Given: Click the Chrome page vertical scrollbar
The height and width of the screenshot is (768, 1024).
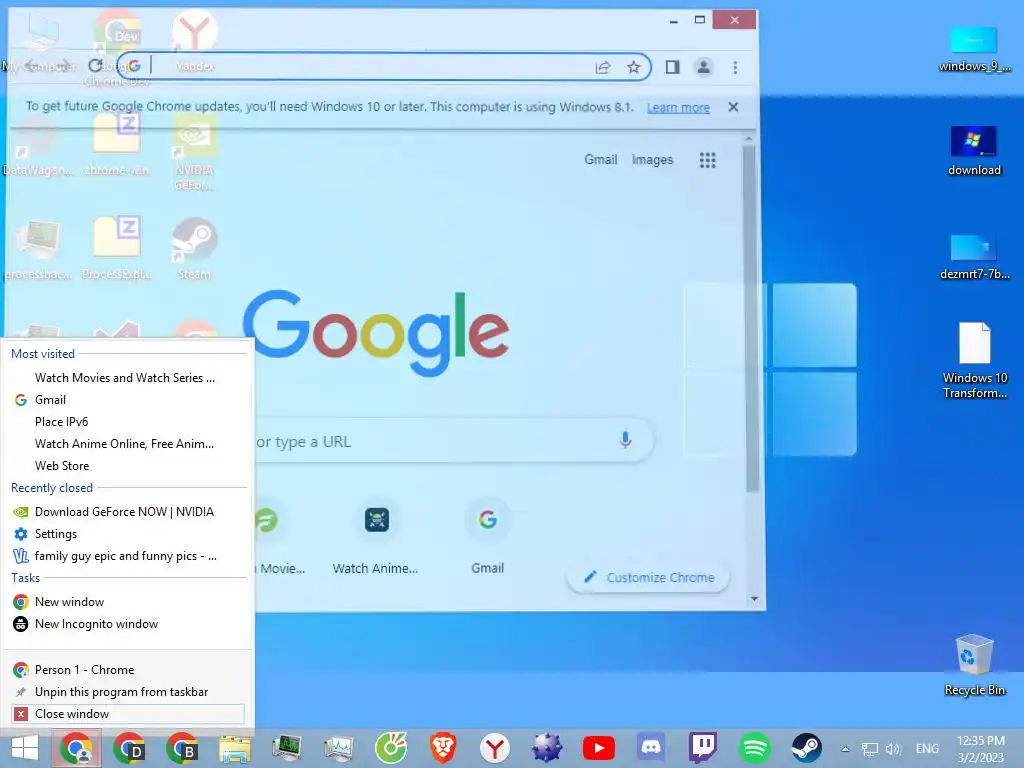Looking at the screenshot, I should [x=750, y=318].
